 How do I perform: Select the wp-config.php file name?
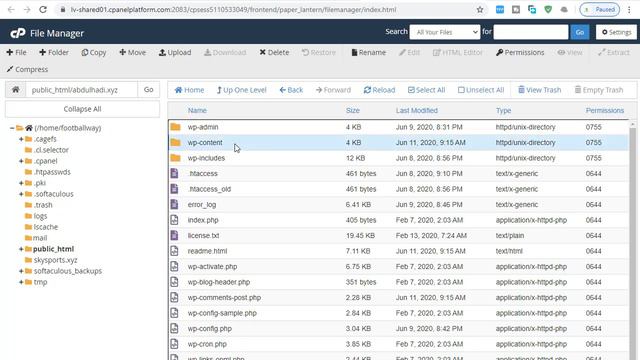pos(209,329)
